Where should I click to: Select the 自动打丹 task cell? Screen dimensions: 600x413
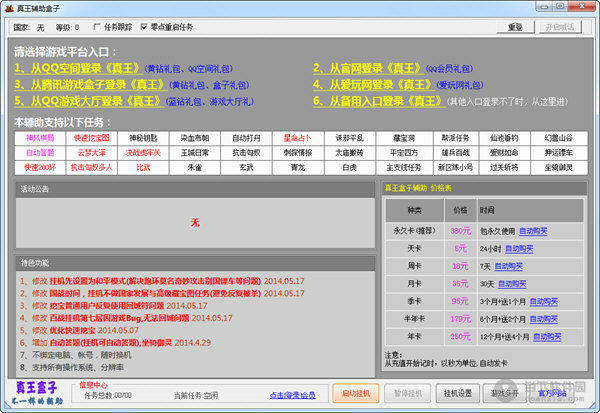pyautogui.click(x=246, y=138)
